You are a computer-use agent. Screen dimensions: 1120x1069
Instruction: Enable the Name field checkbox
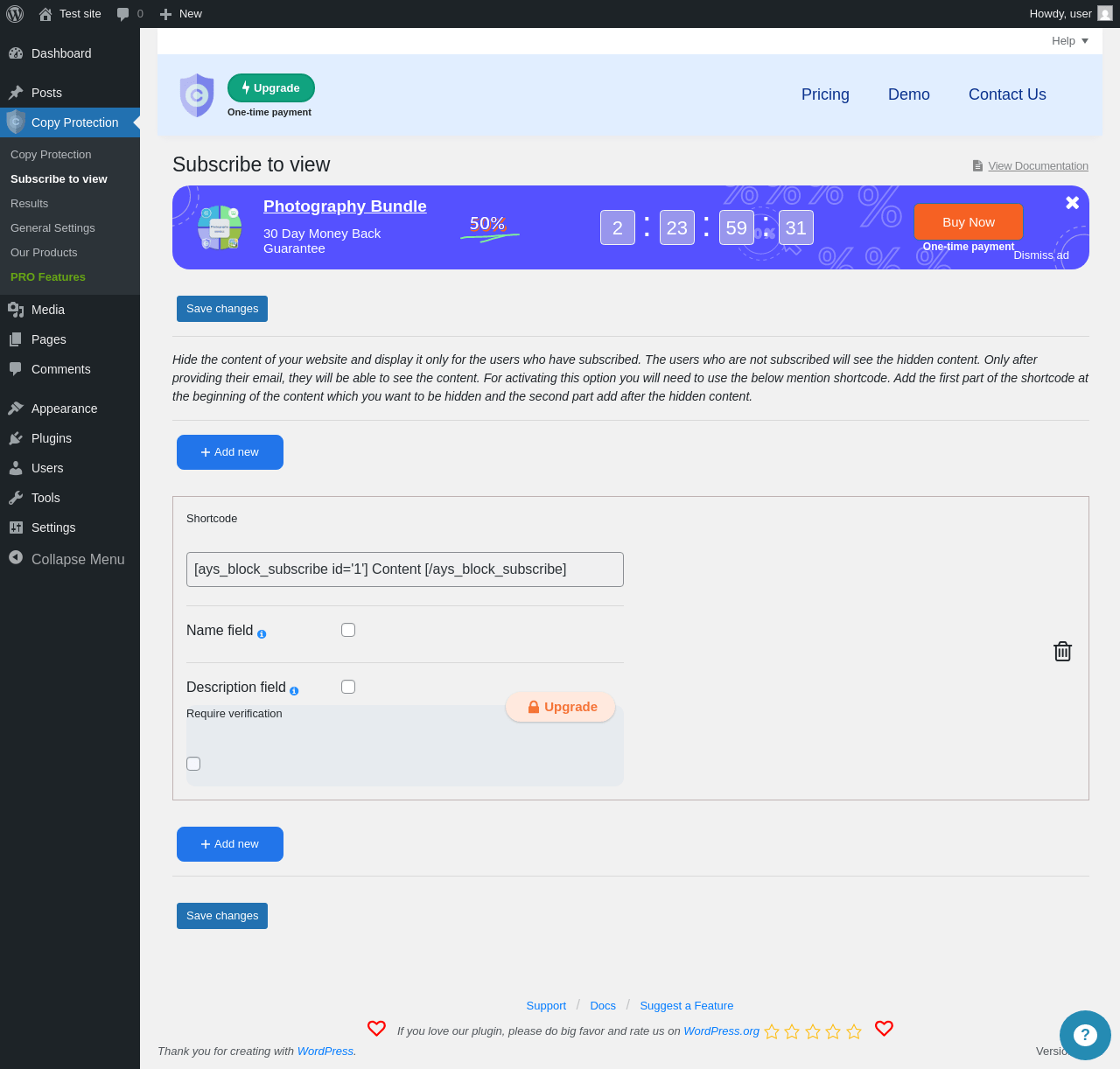pos(348,630)
